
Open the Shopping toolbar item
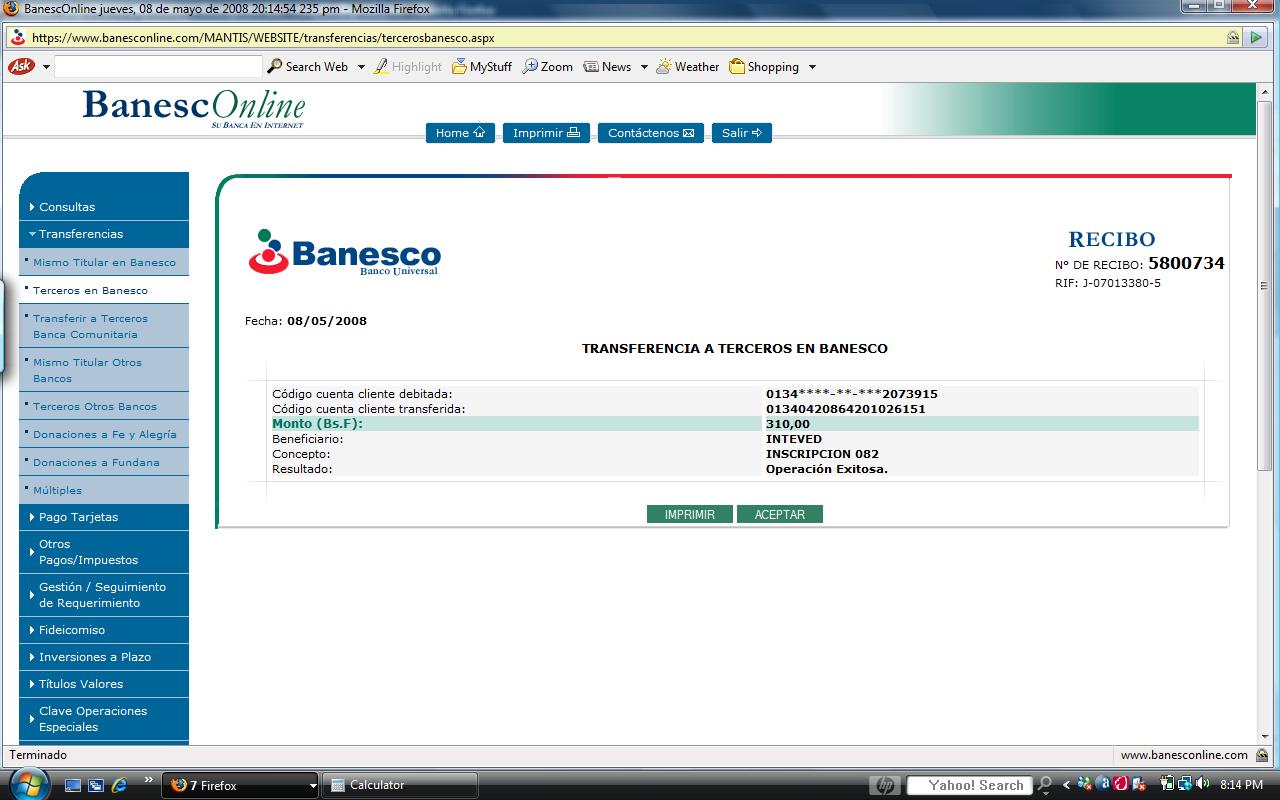coord(764,67)
